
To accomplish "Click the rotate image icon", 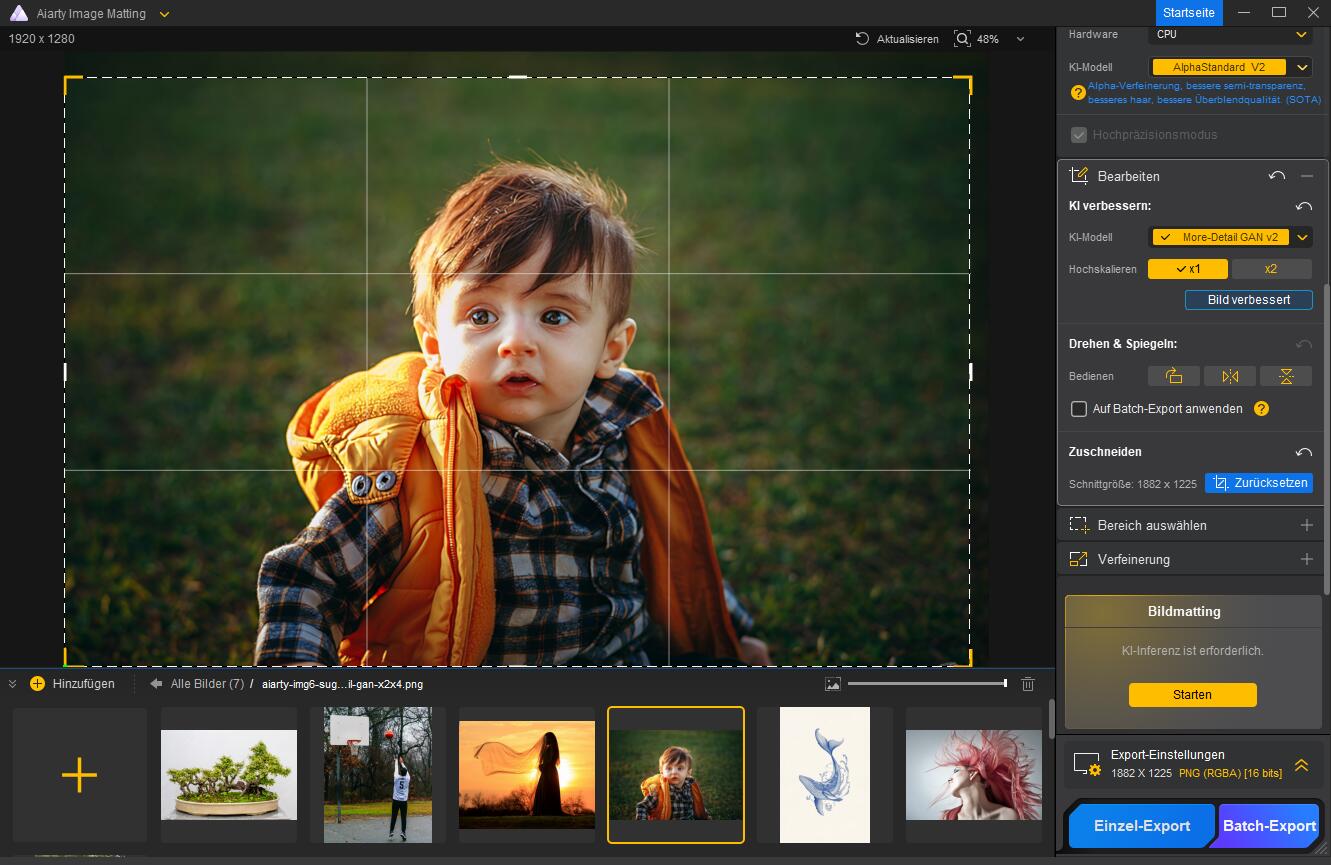I will pos(1174,376).
